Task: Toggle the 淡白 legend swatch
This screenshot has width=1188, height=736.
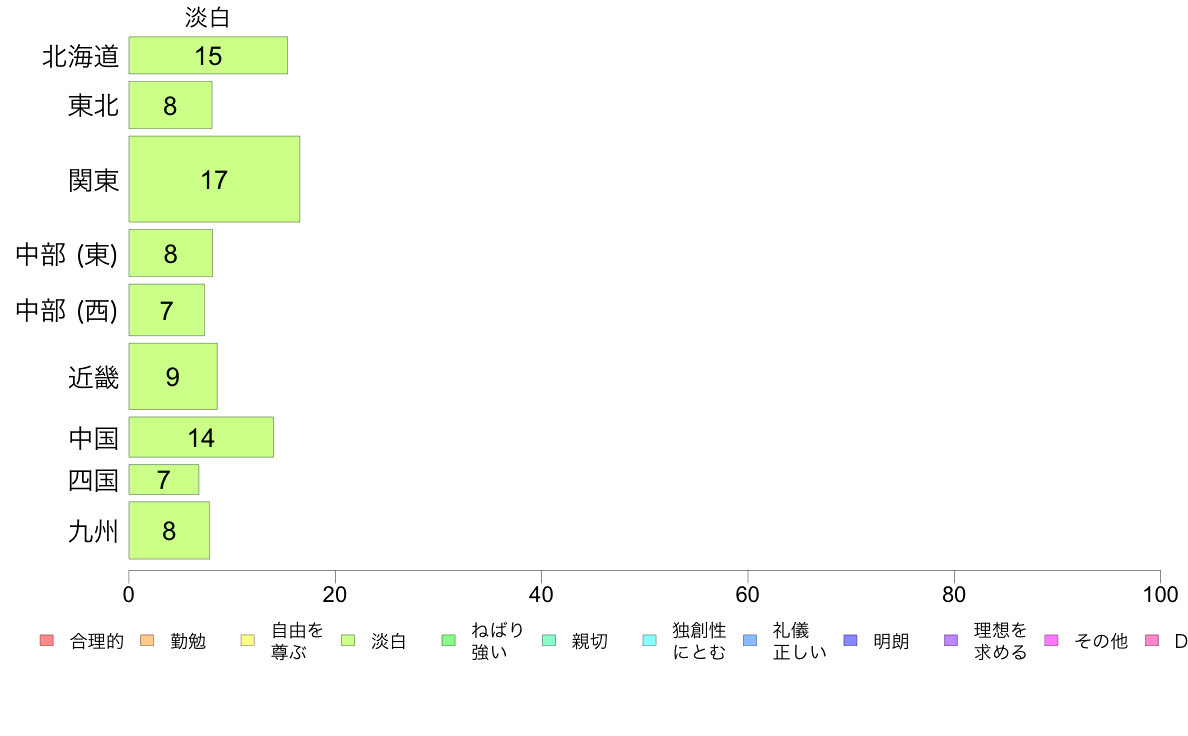Action: (x=348, y=640)
